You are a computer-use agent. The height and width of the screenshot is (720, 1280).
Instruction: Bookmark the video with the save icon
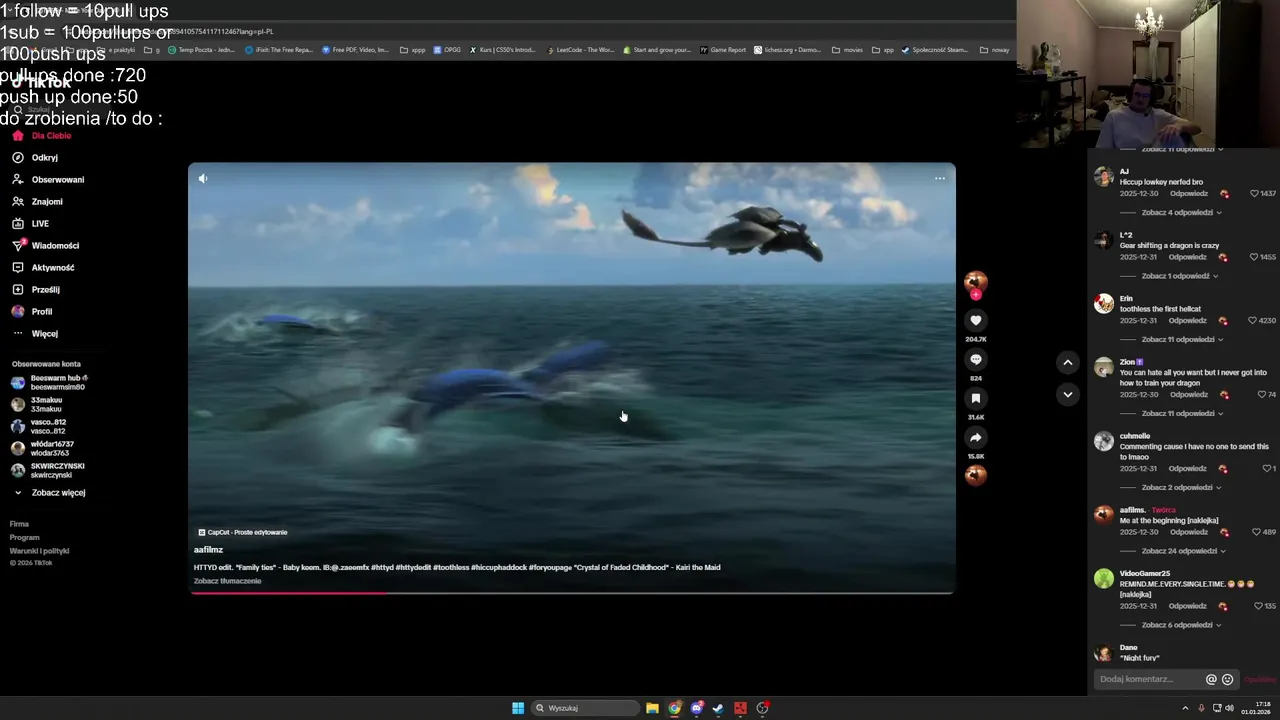[976, 398]
